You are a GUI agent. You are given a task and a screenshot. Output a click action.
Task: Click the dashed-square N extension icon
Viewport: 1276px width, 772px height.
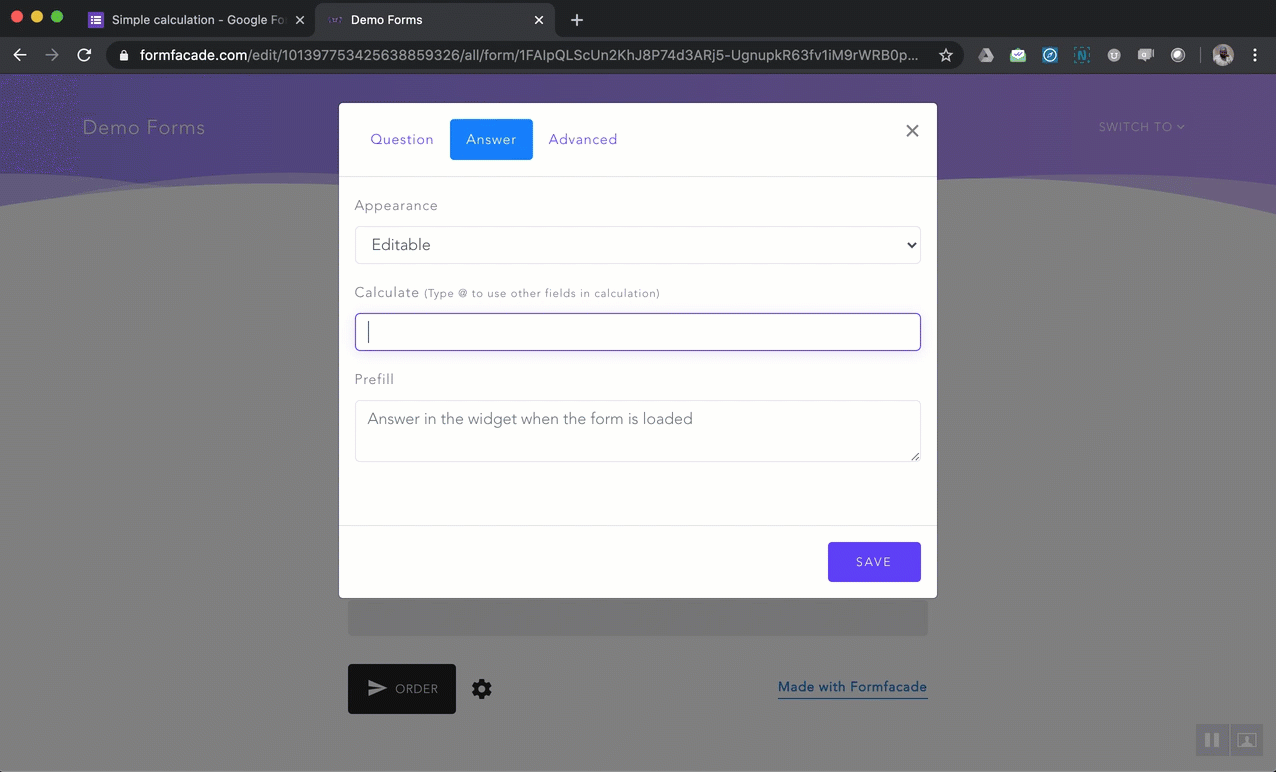1082,55
